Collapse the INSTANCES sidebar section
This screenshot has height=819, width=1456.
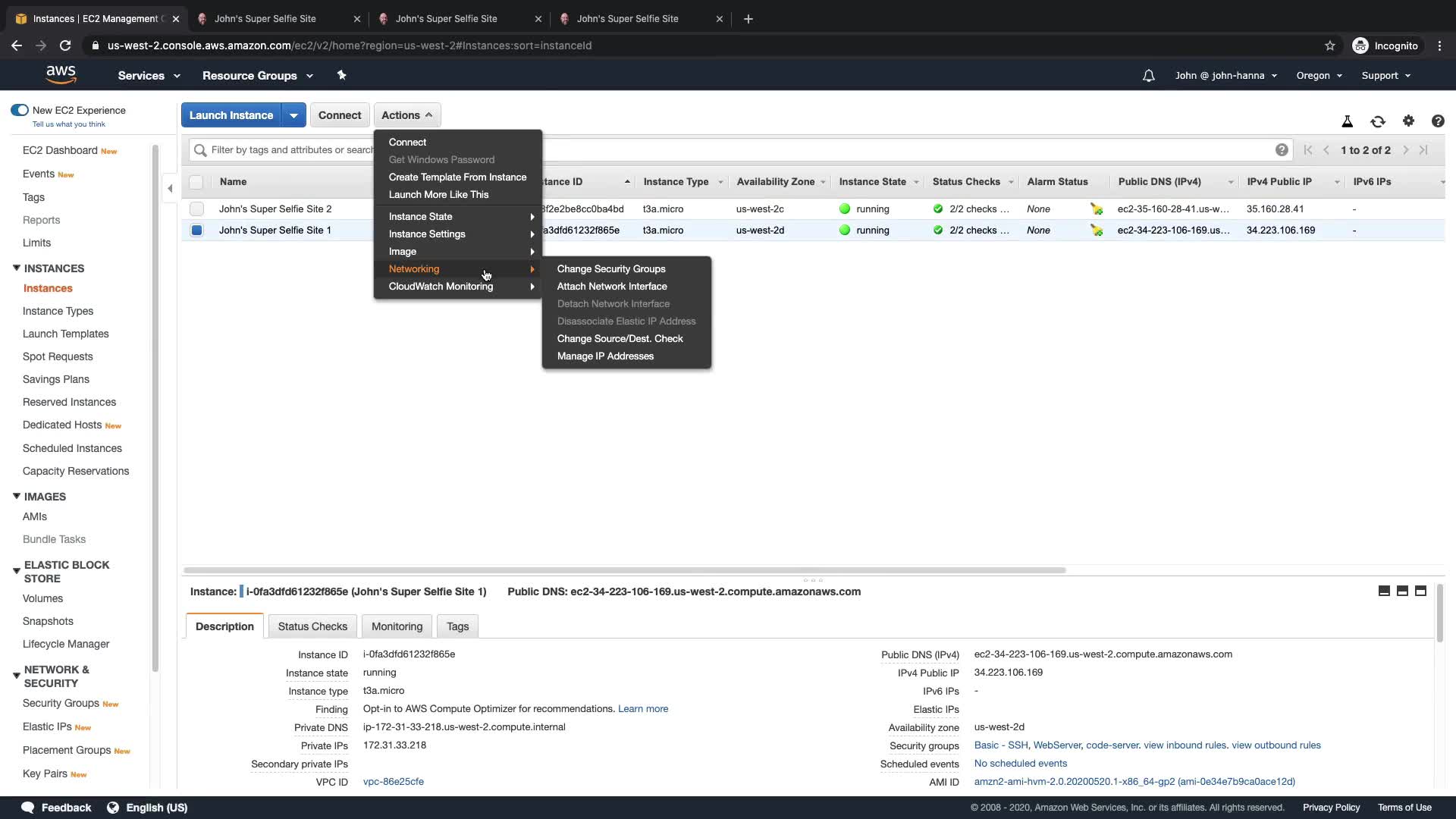pos(17,268)
